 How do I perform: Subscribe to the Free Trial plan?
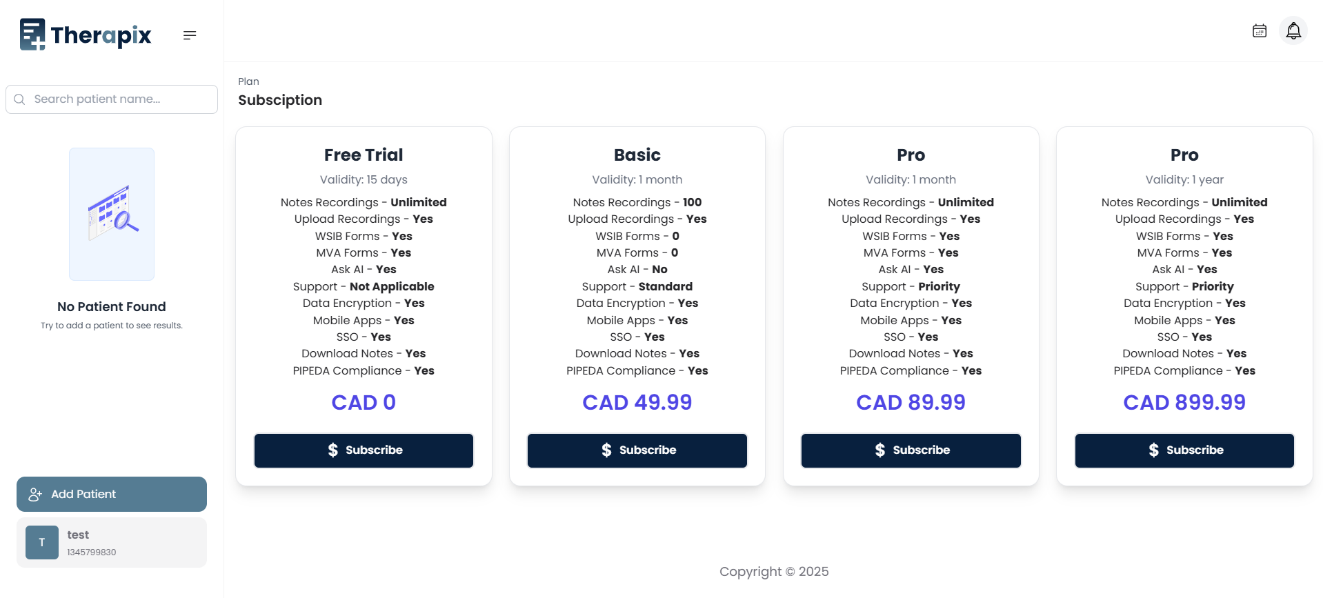coord(363,450)
